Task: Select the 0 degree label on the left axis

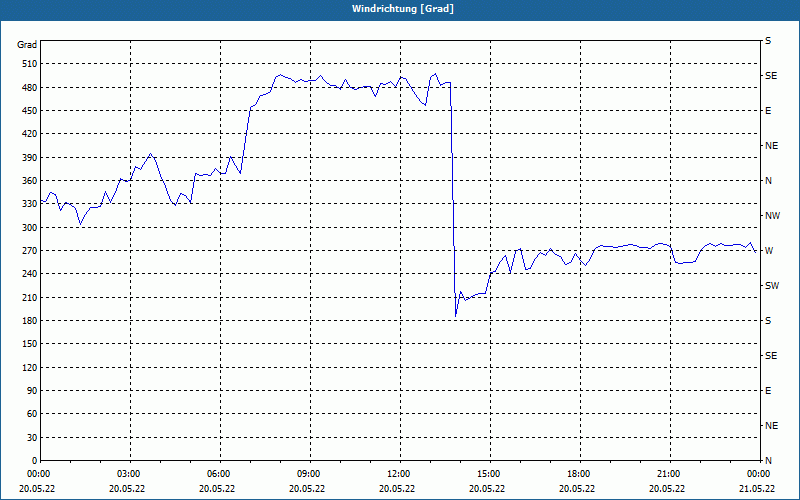Action: [x=34, y=460]
